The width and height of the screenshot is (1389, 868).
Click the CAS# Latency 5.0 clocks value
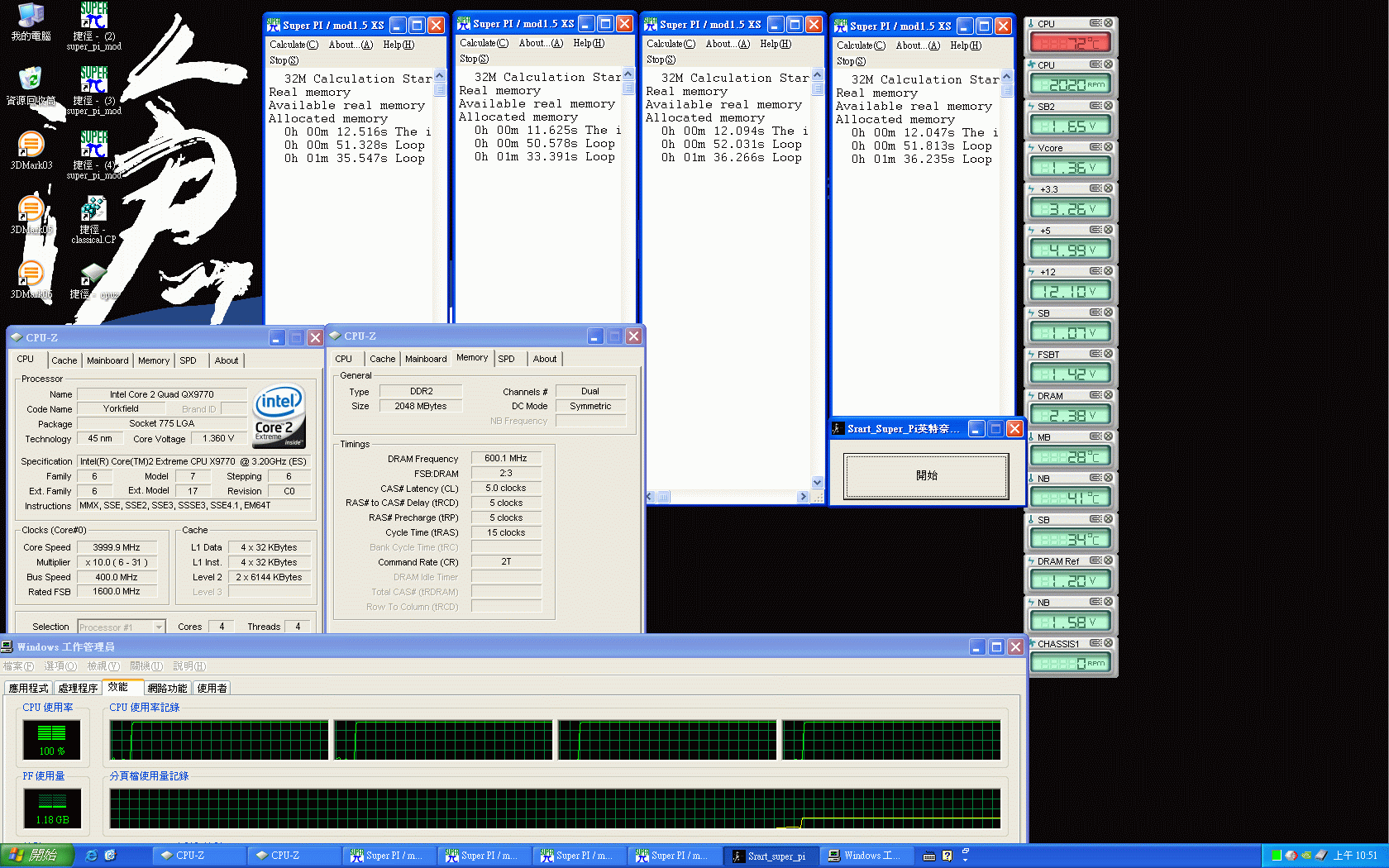pyautogui.click(x=506, y=488)
